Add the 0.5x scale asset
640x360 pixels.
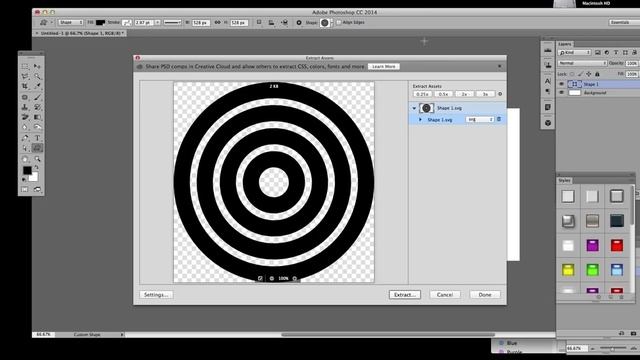[x=443, y=94]
